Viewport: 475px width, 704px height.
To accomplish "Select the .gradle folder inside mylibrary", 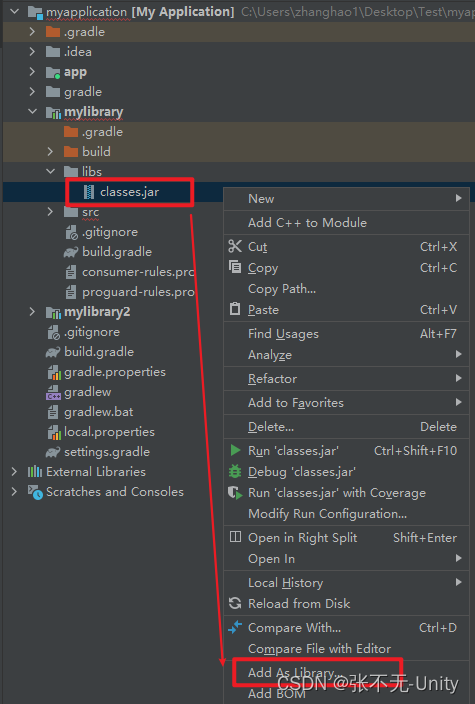I will click(x=102, y=132).
